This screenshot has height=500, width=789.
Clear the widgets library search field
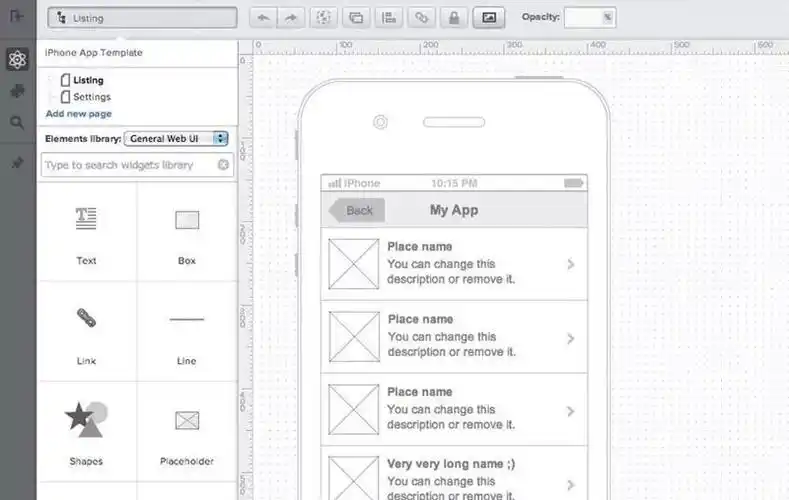[x=223, y=165]
